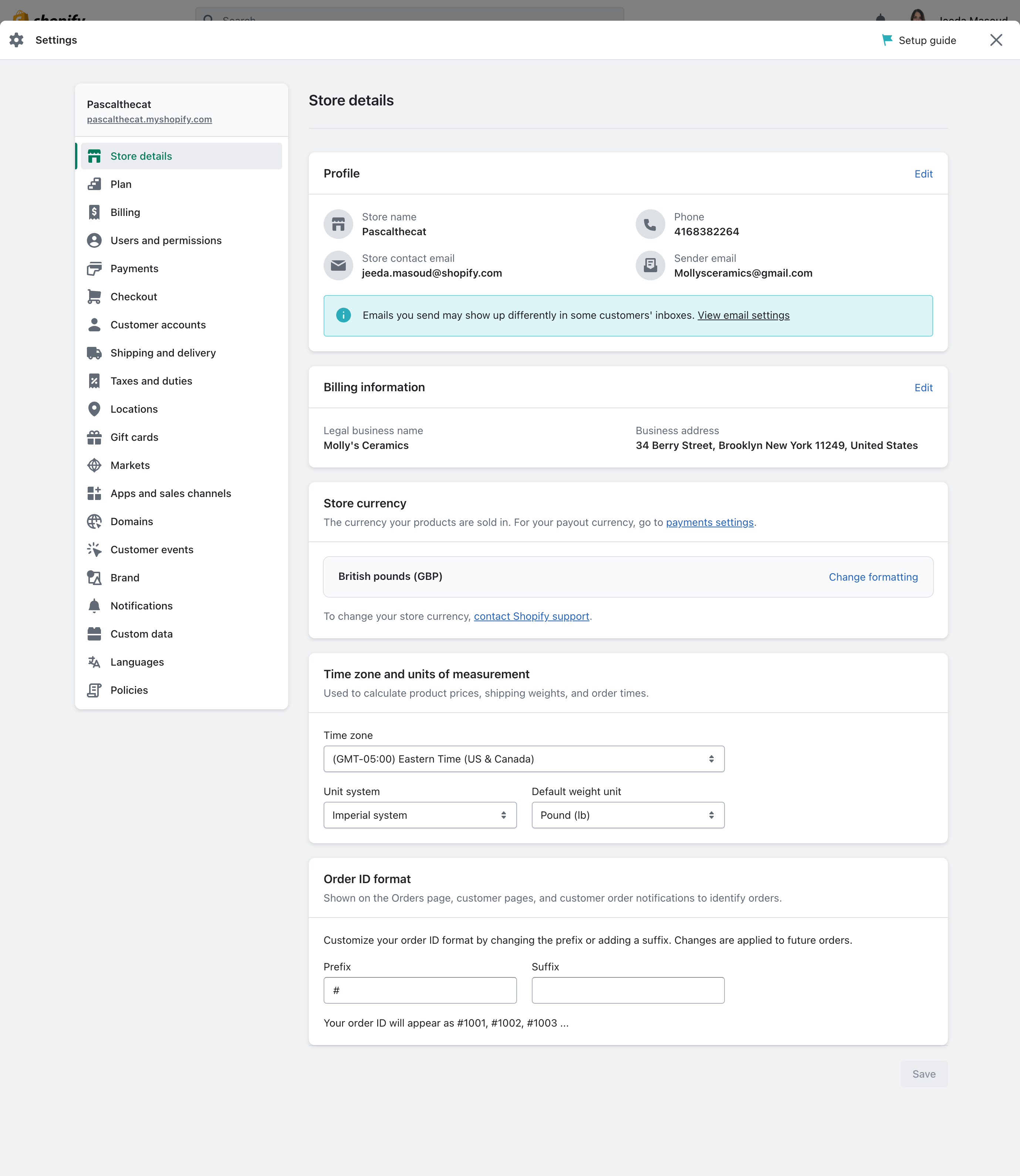The image size is (1020, 1176).
Task: Click the Policies document icon
Action: click(x=94, y=690)
